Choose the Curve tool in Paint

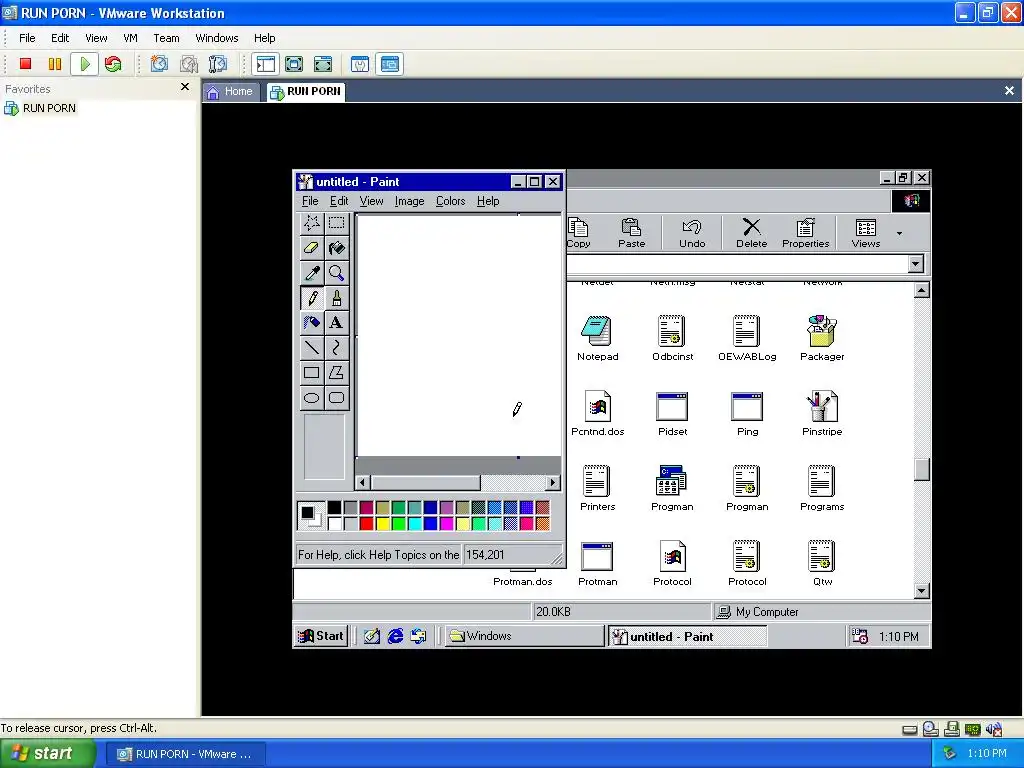[336, 347]
